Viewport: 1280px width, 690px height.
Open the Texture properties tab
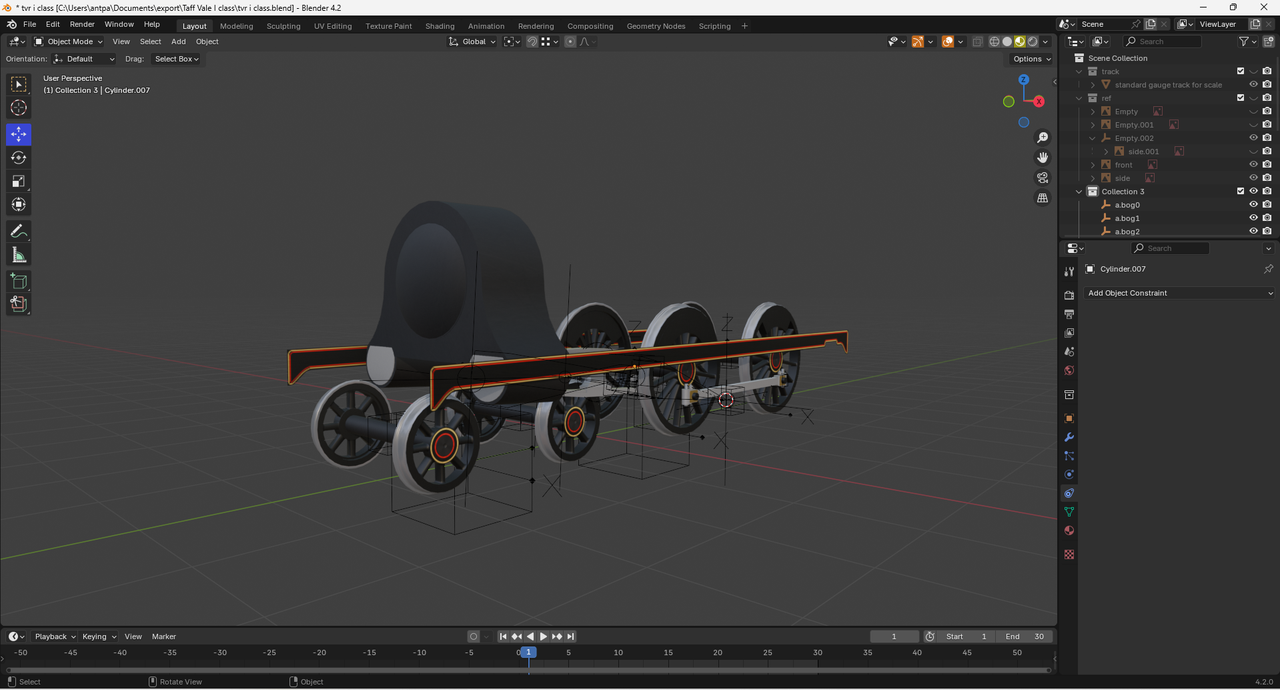1069,554
